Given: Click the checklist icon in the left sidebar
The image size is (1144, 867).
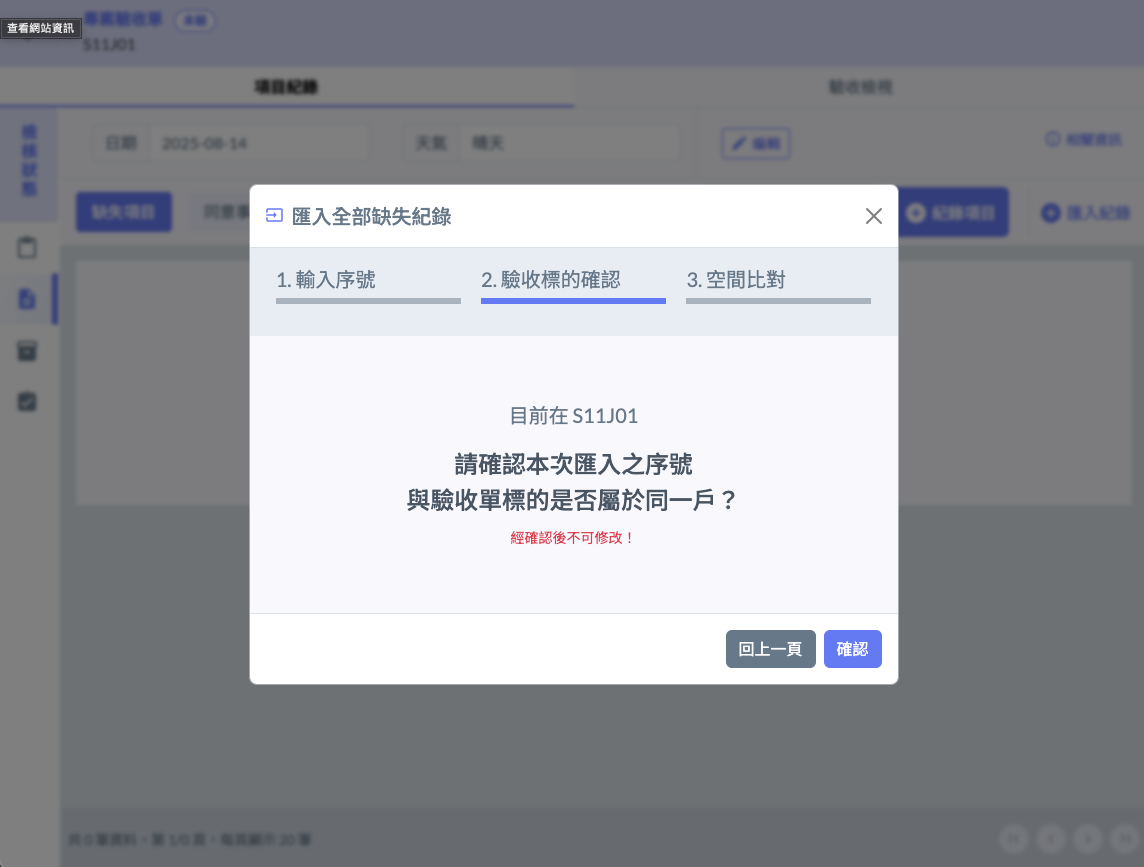Looking at the screenshot, I should click(28, 401).
